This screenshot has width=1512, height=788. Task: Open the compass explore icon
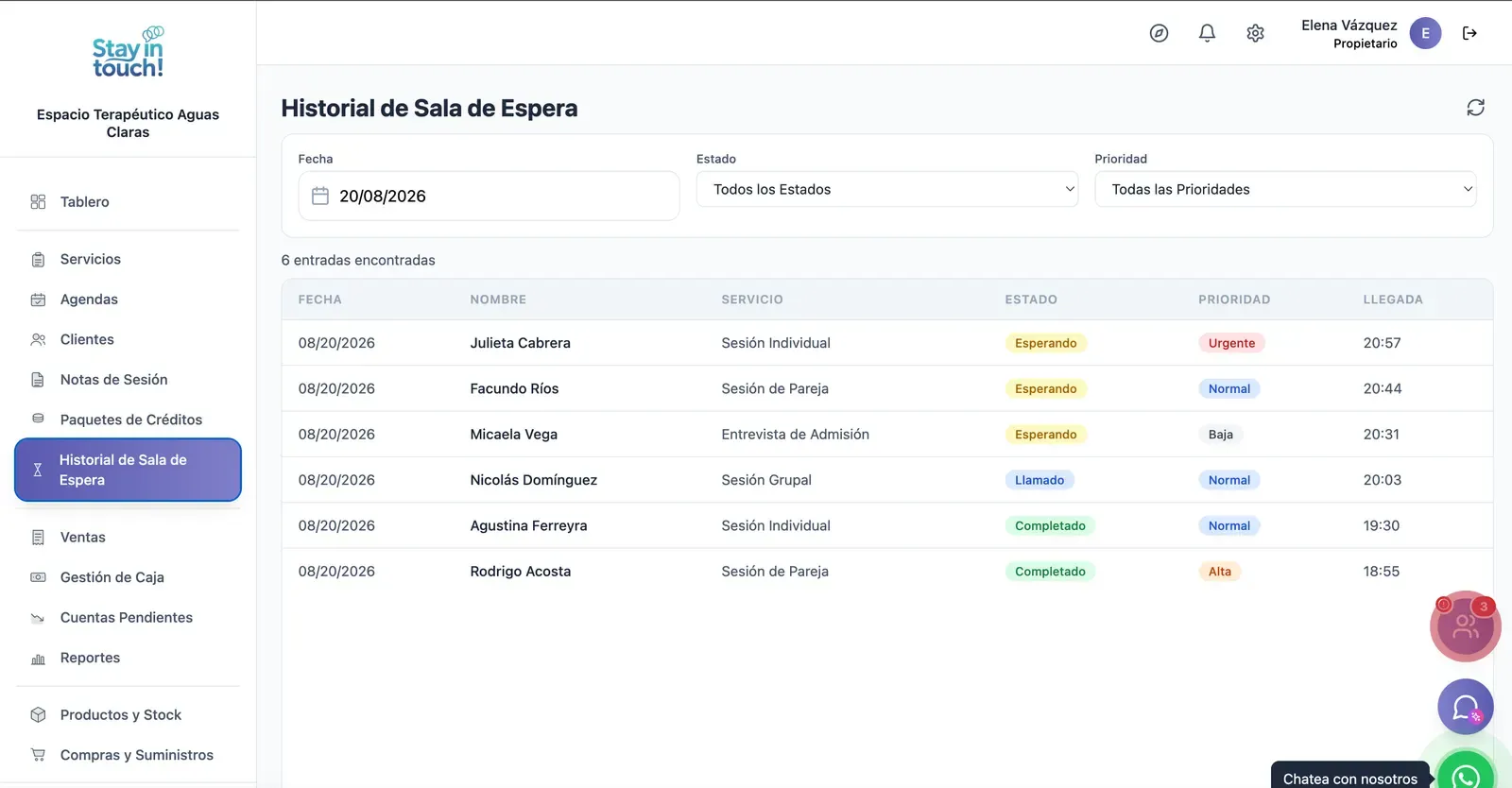[x=1159, y=33]
